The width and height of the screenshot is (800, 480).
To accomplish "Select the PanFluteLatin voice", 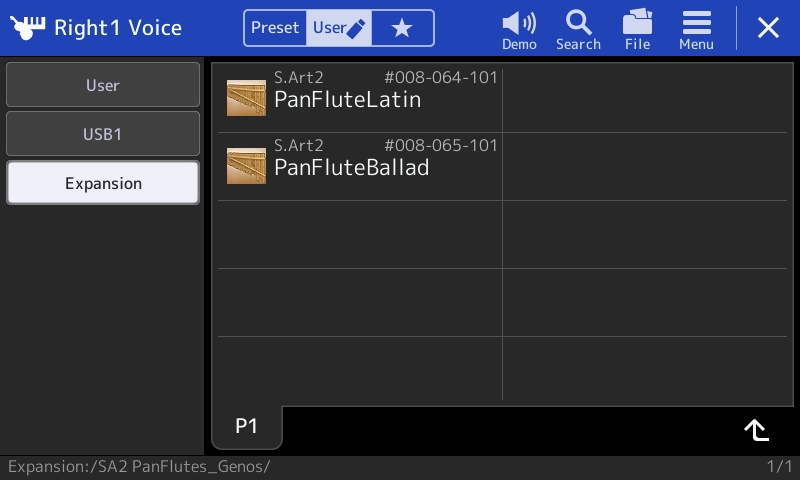I will point(360,98).
